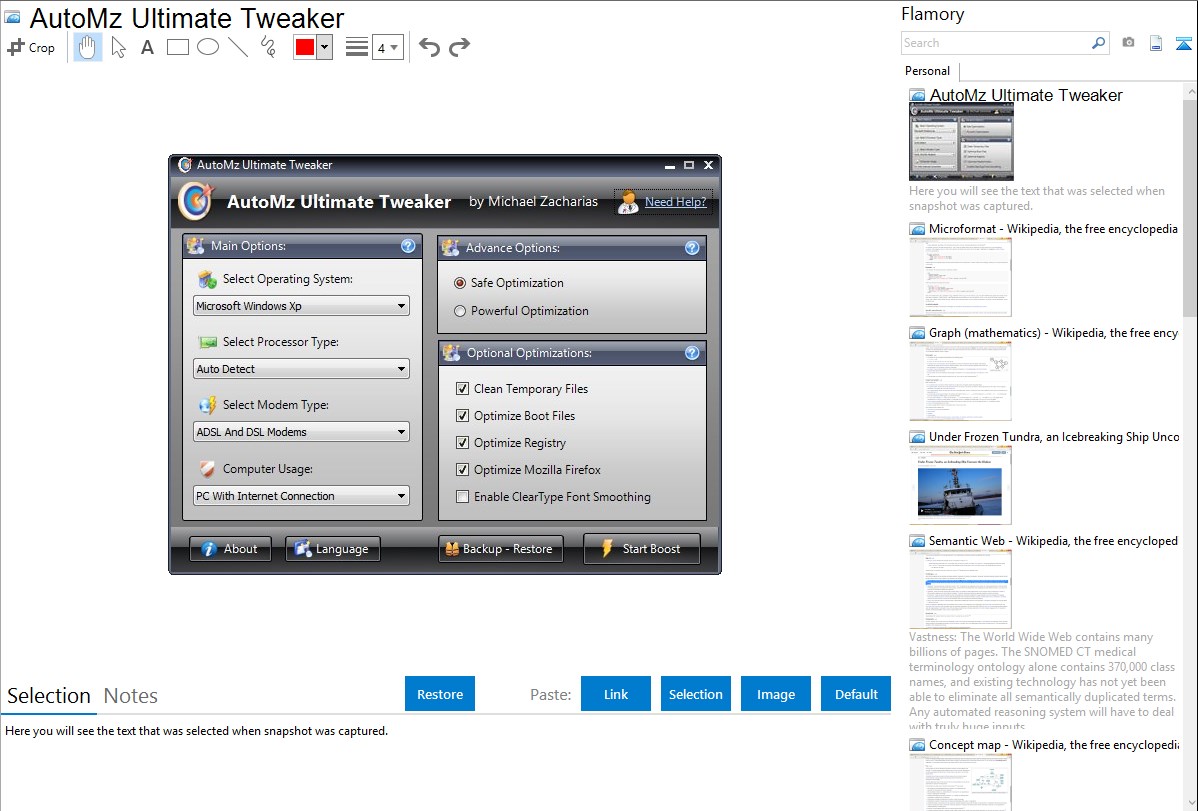Image resolution: width=1198 pixels, height=811 pixels.
Task: Paste as Selection
Action: pos(696,694)
